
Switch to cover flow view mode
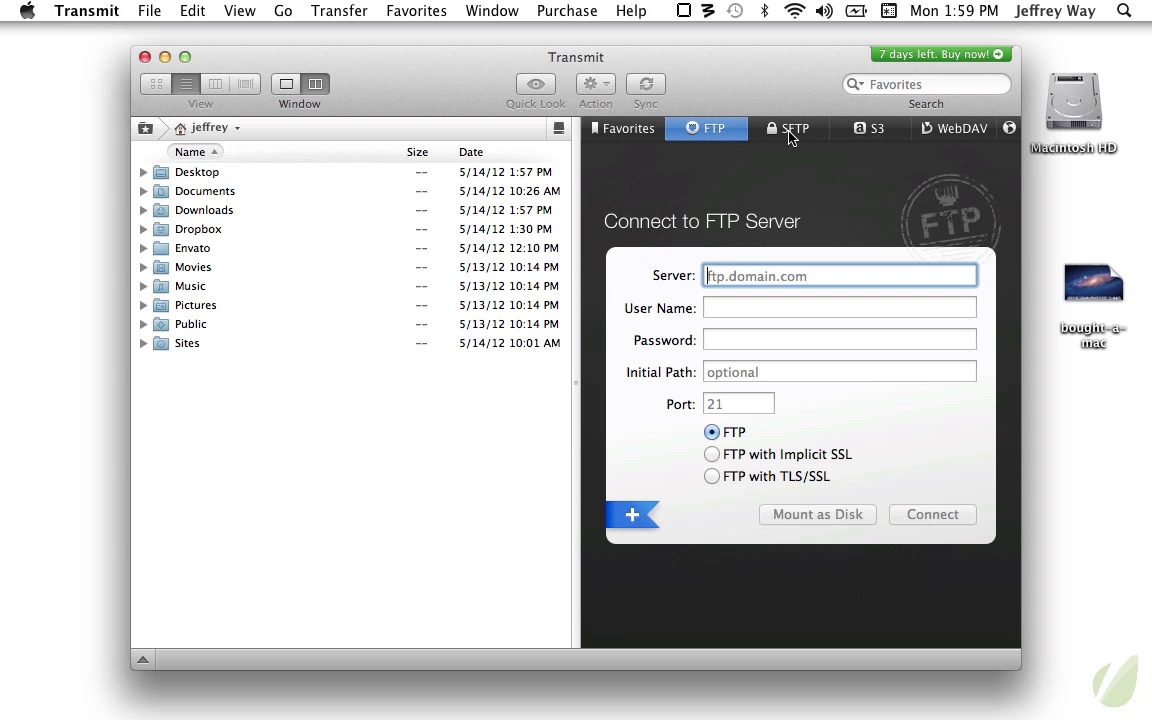(245, 84)
